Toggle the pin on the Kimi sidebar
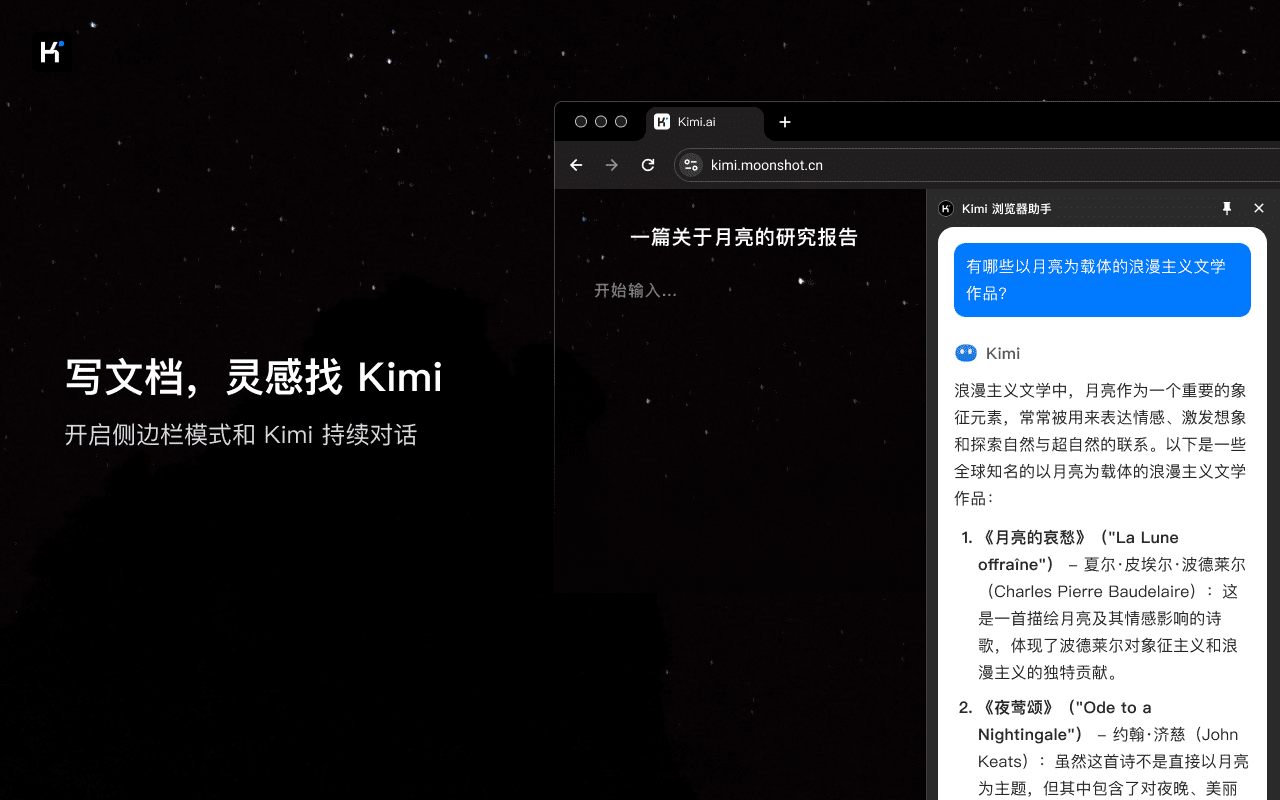Viewport: 1280px width, 800px height. point(1226,208)
